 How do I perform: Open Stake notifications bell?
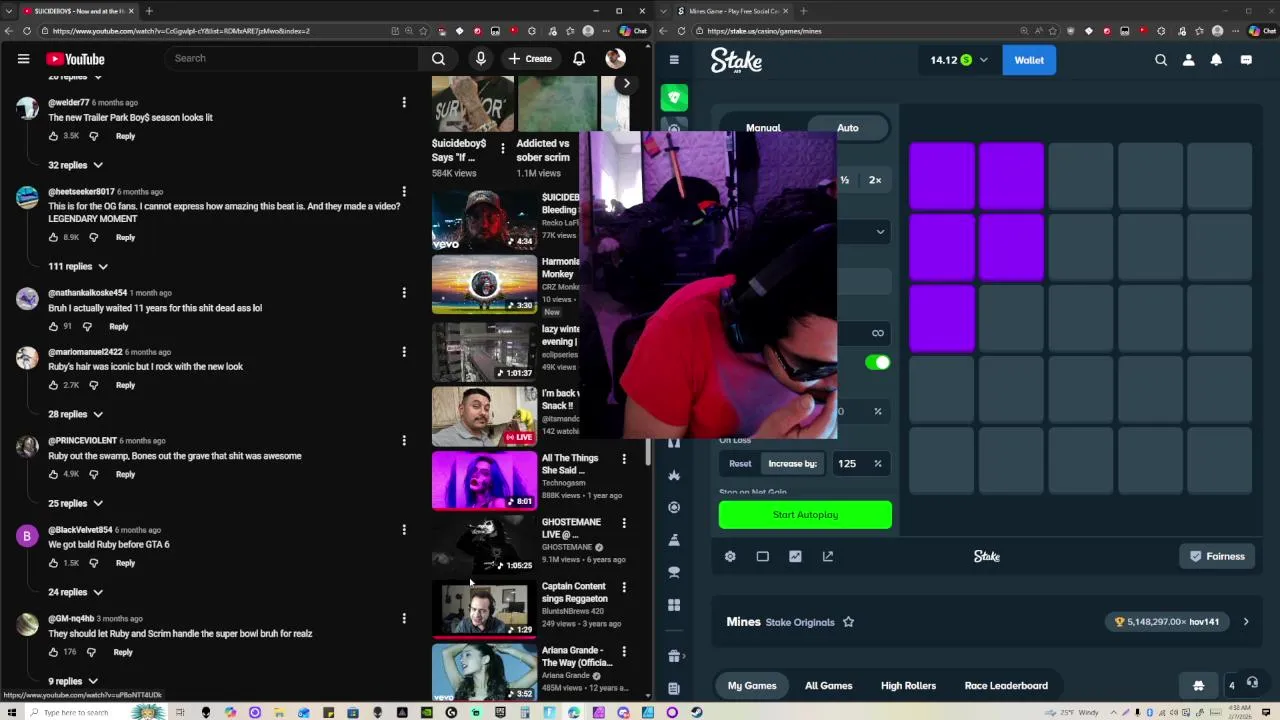(1216, 60)
